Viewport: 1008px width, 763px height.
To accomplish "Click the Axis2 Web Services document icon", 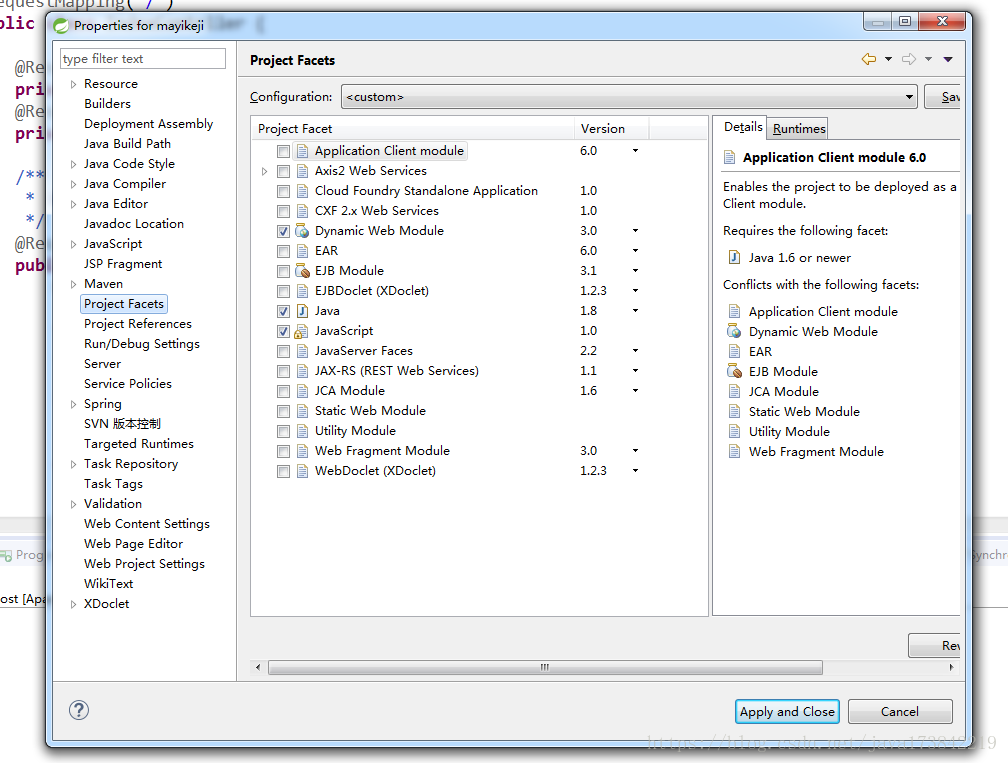I will click(302, 171).
